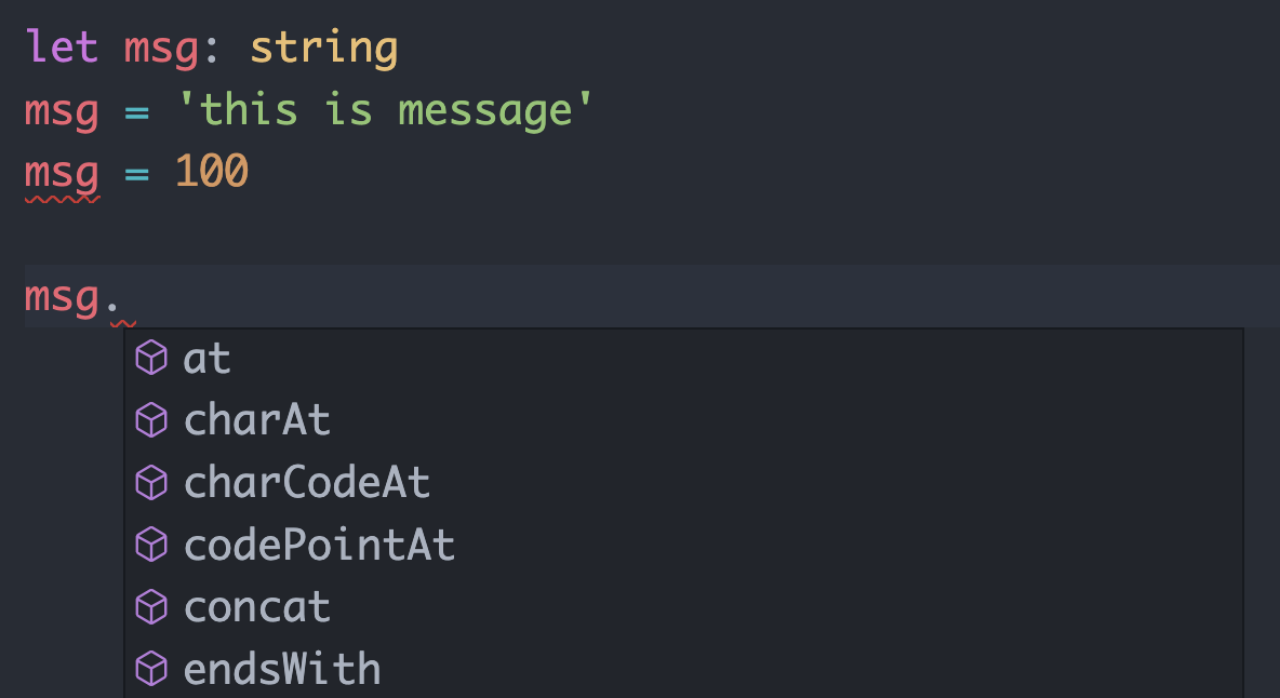Click the red-underlined msg on the 100 line

[x=62, y=173]
